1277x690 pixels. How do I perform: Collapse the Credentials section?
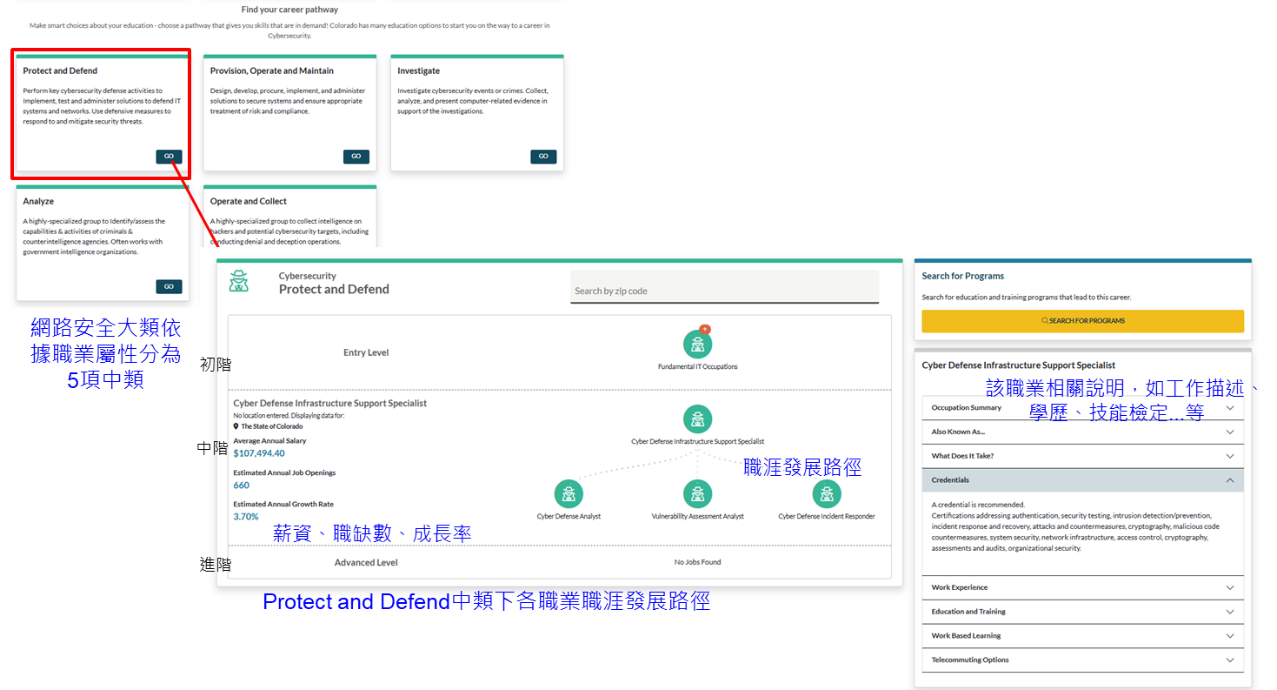click(x=1082, y=479)
